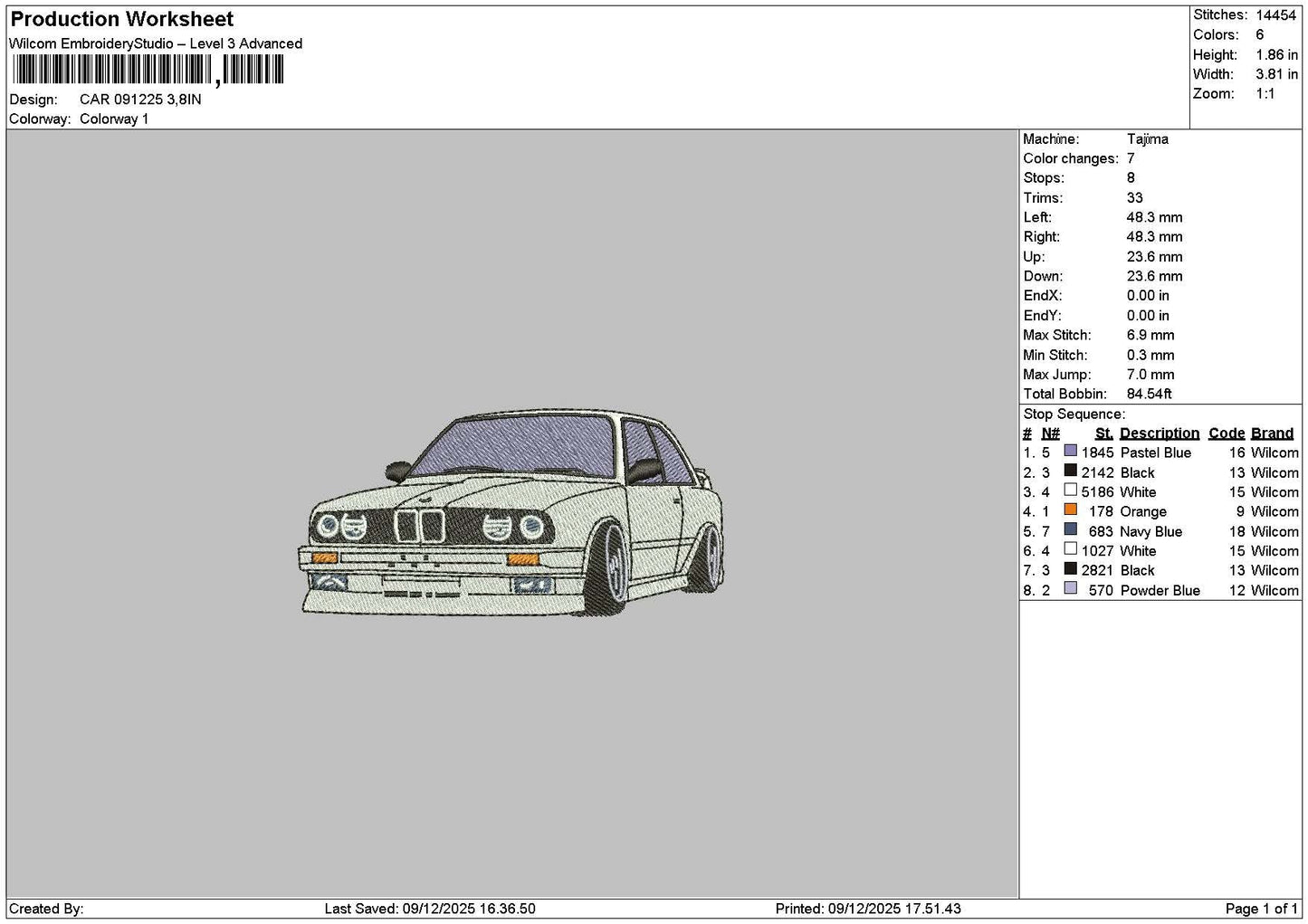Click the stitch count '178' in Orange row
The width and height of the screenshot is (1308, 924).
1101,511
